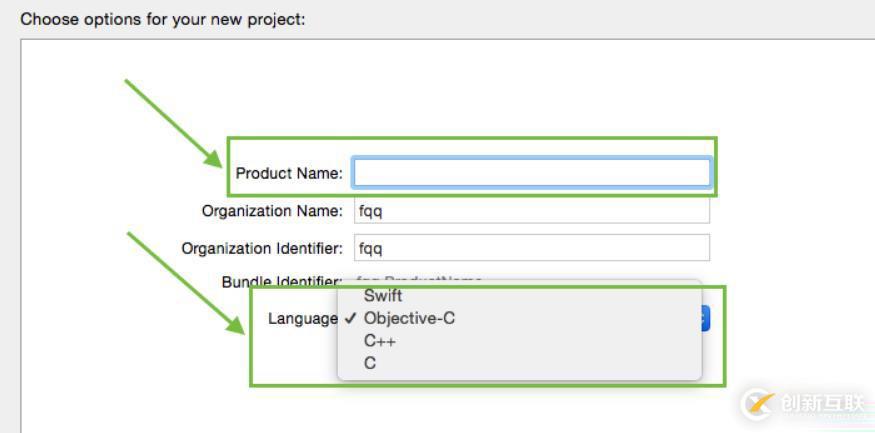Click the watermark logo icon at bottom right
The width and height of the screenshot is (875, 433).
tap(758, 404)
